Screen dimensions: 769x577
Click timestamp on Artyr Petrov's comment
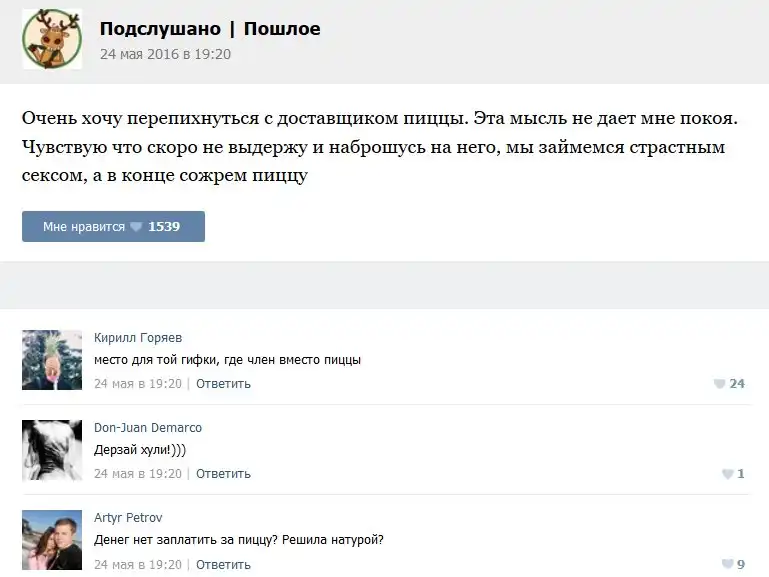138,565
